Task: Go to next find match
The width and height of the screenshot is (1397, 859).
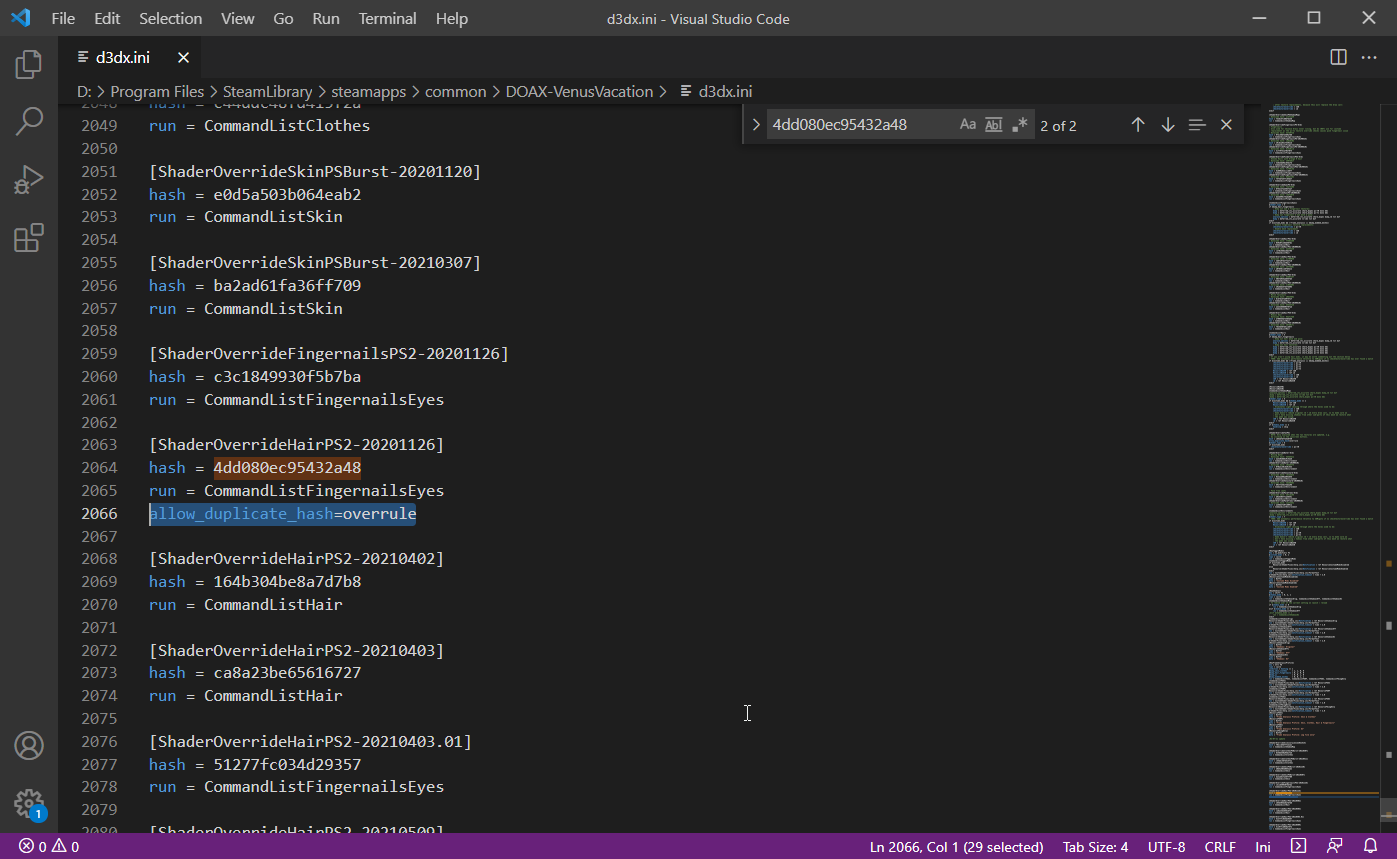Action: pyautogui.click(x=1167, y=125)
